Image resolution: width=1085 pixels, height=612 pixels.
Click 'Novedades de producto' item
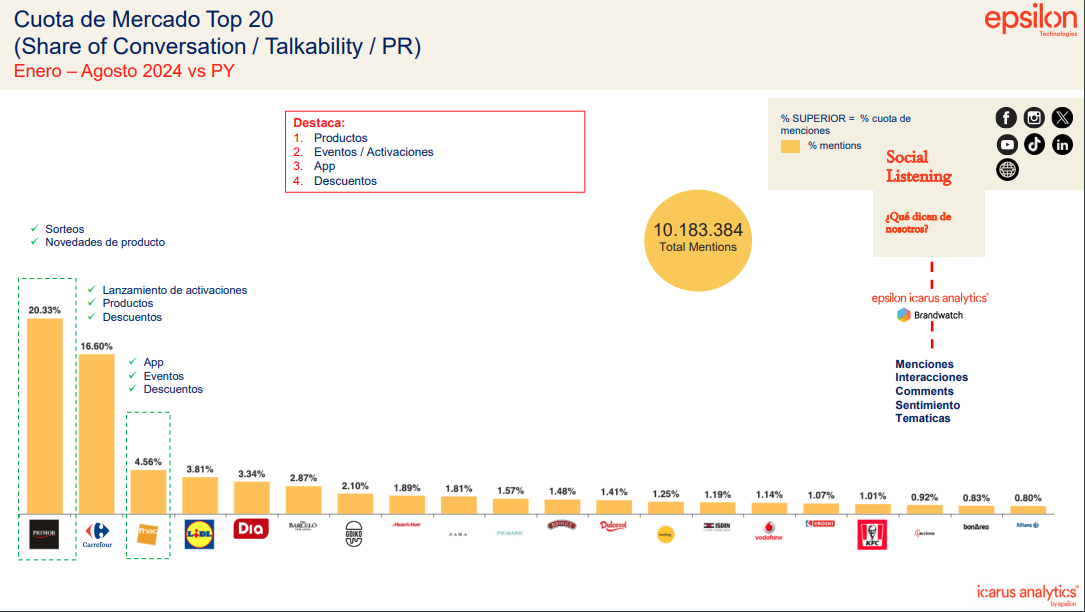(105, 242)
